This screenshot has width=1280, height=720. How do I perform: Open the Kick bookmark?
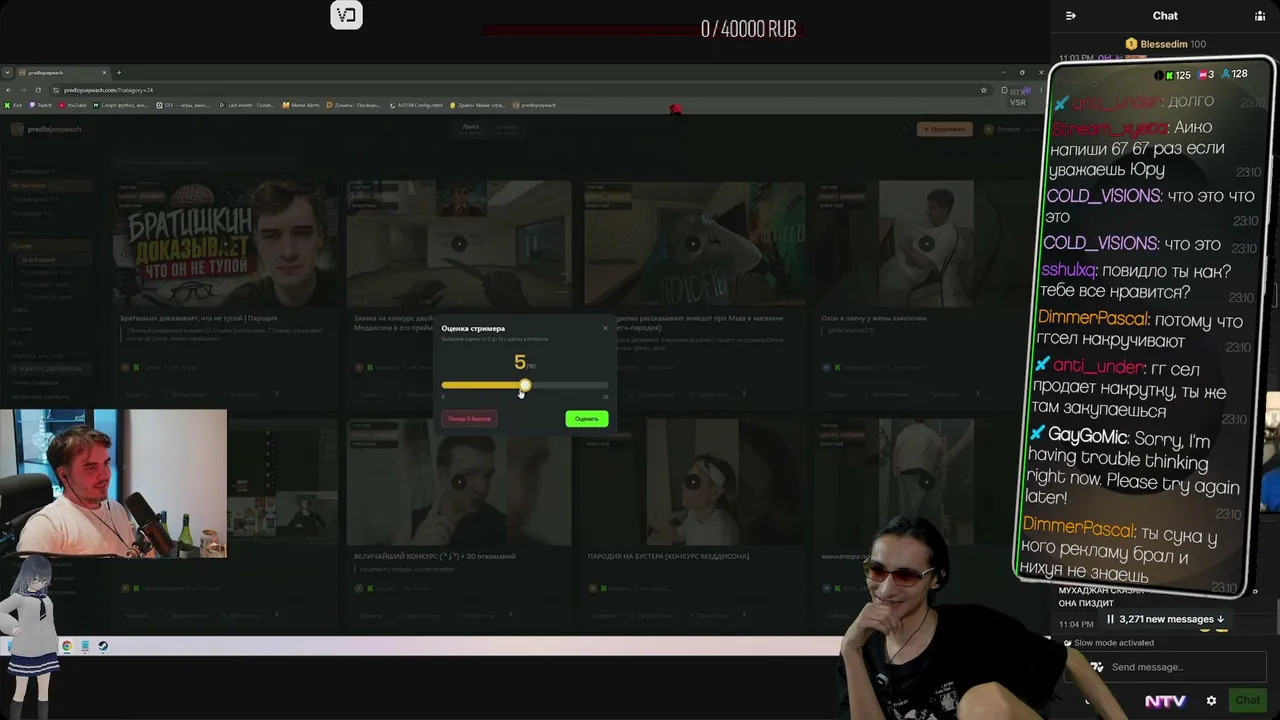coord(12,105)
